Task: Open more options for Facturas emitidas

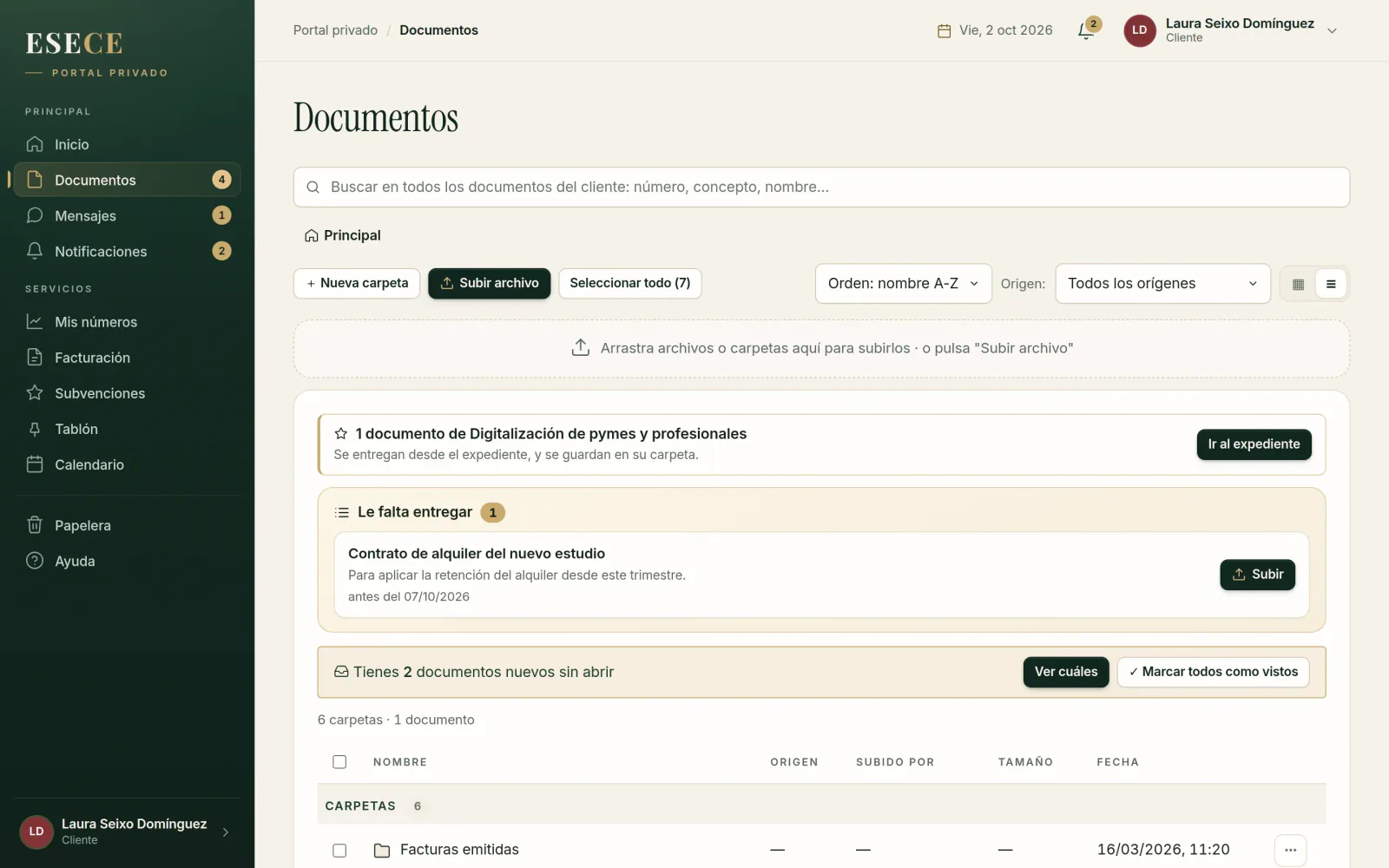Action: [x=1290, y=850]
